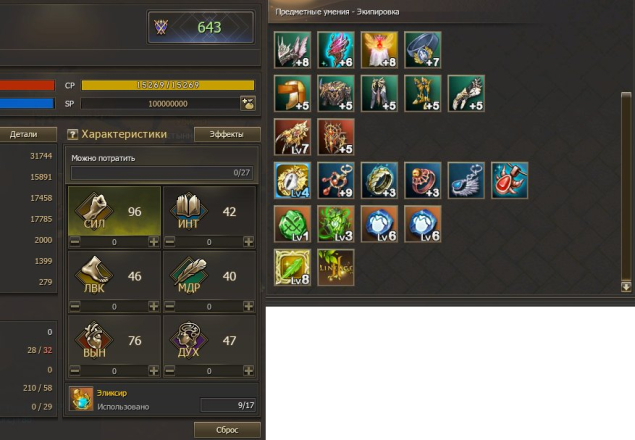This screenshot has width=635, height=440.
Task: Select the silver ring +7 equipment icon
Action: 422,50
